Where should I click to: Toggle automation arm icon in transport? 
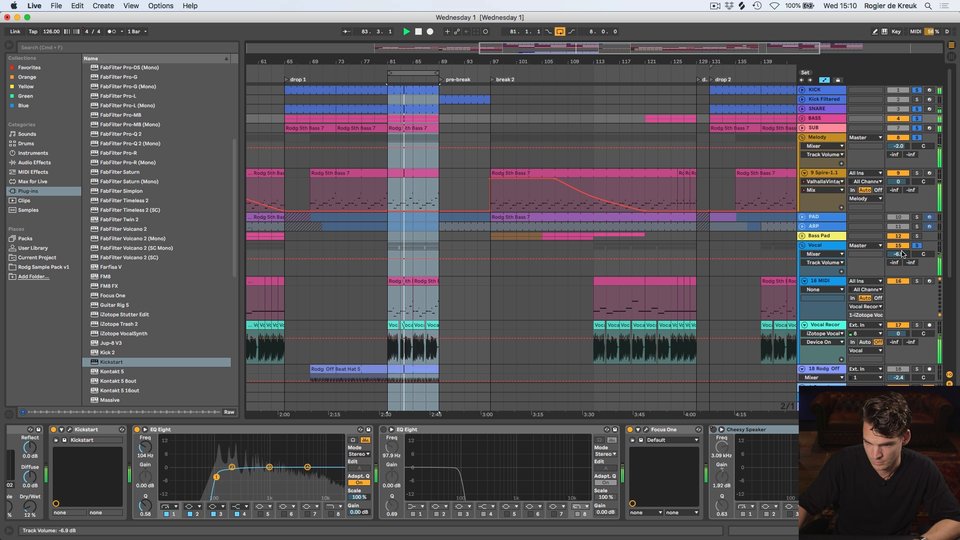[457, 31]
